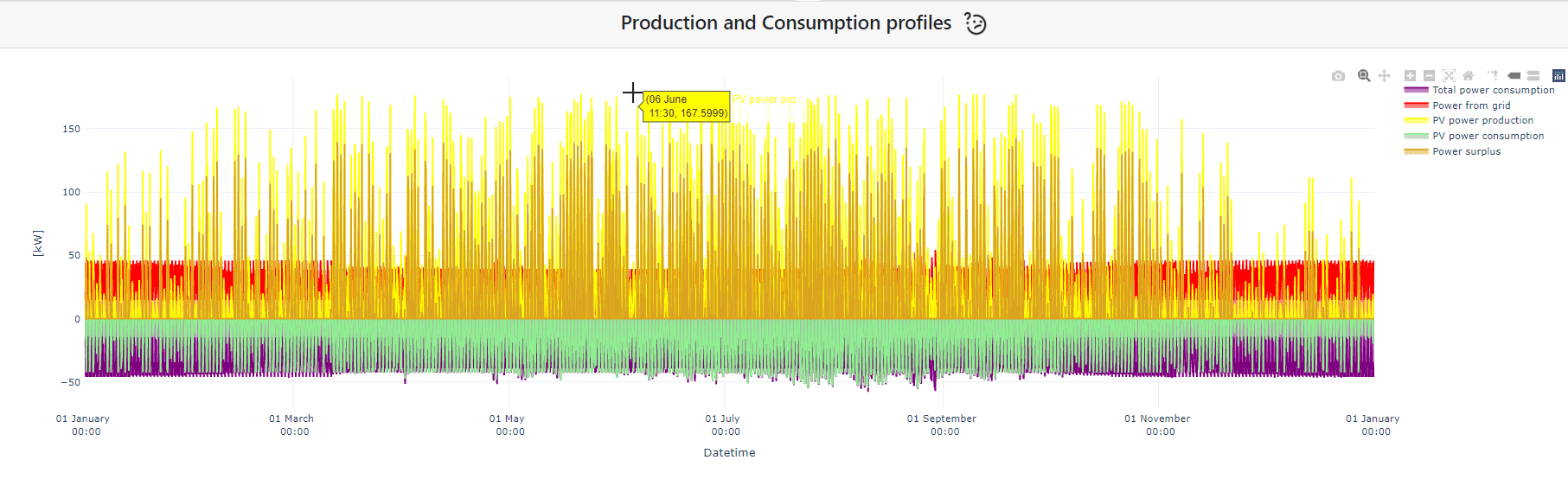Click the 01 May x-axis label
This screenshot has width=1568, height=479.
tap(508, 425)
